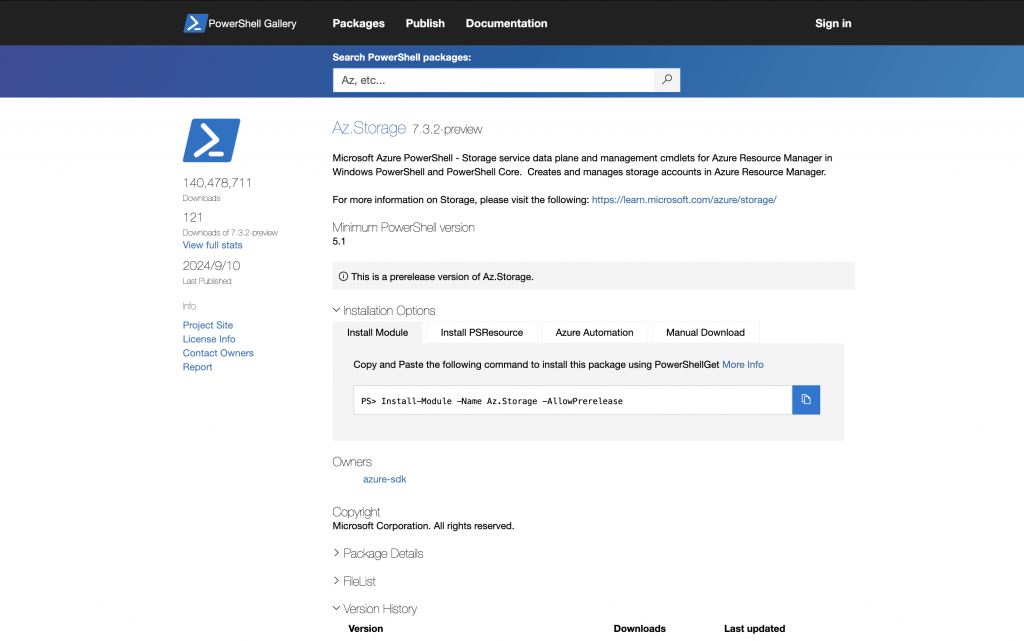Click the Az.Storage package icon
Screen dimensions: 1024x641
click(212, 140)
